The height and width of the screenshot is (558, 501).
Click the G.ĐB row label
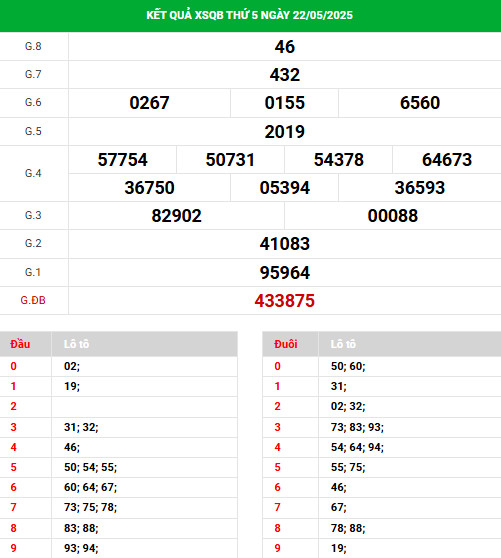[33, 300]
